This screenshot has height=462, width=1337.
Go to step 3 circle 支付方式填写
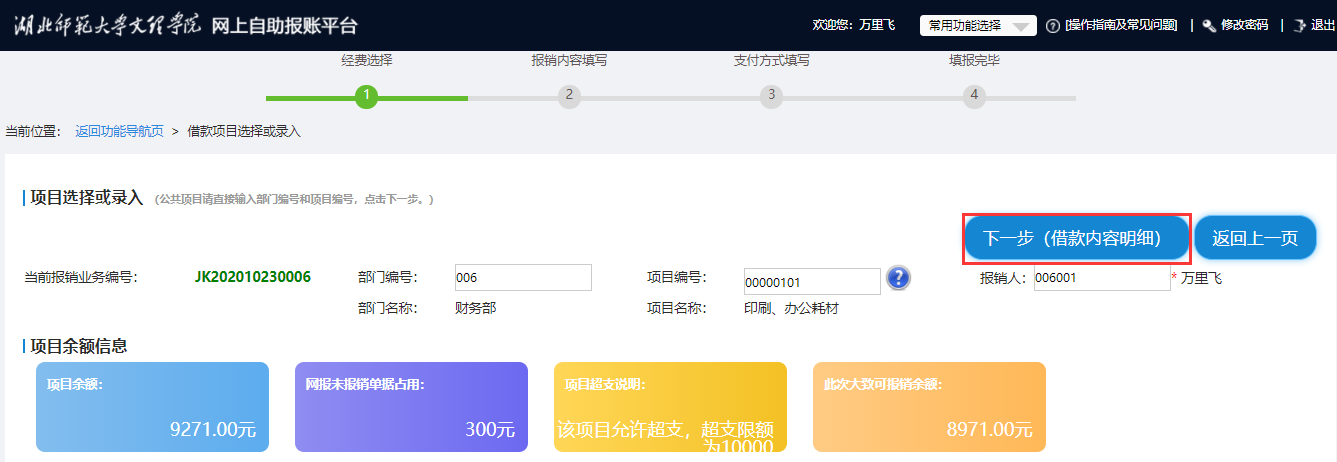tap(770, 96)
